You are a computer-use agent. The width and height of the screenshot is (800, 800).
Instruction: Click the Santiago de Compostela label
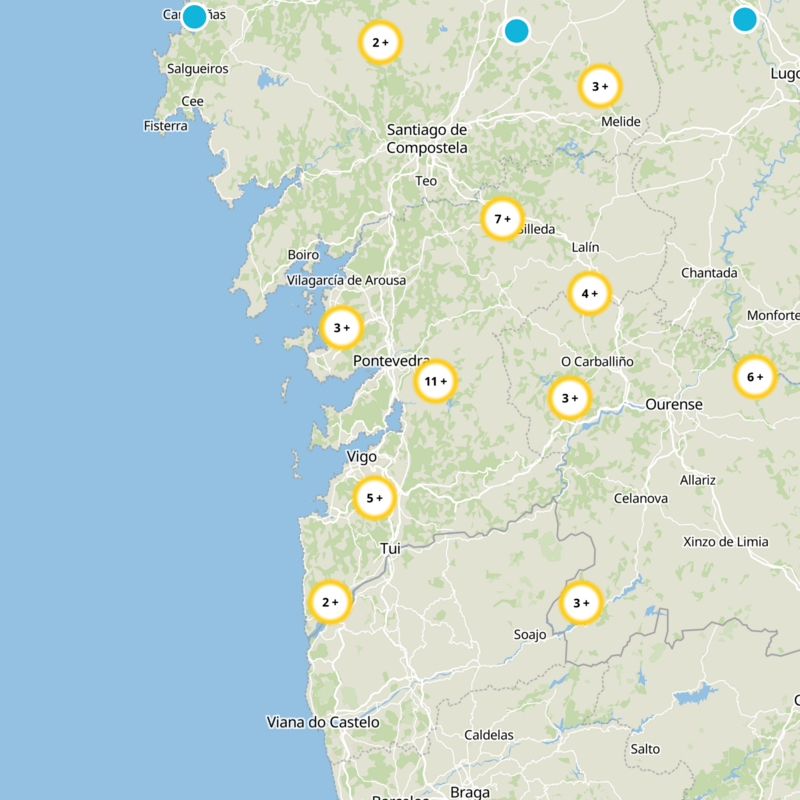(427, 139)
